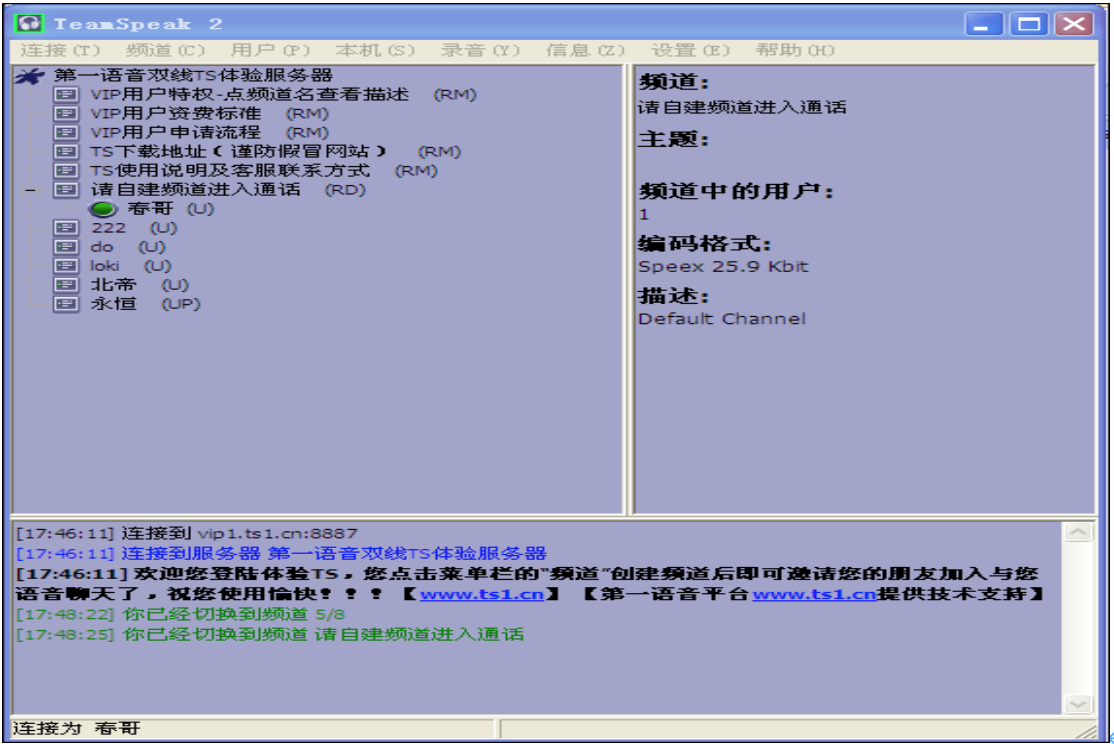
Task: Click the channel icon beside TS下载地址
Action: pyautogui.click(x=65, y=152)
